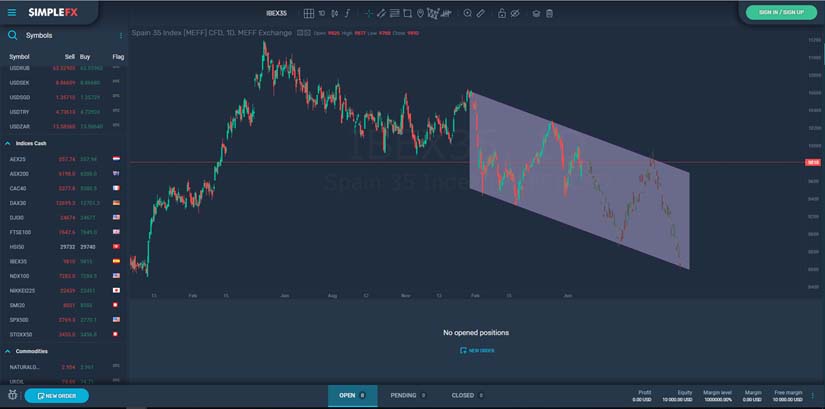This screenshot has width=825, height=409.
Task: Select the USDTRY symbol row
Action: 63,112
